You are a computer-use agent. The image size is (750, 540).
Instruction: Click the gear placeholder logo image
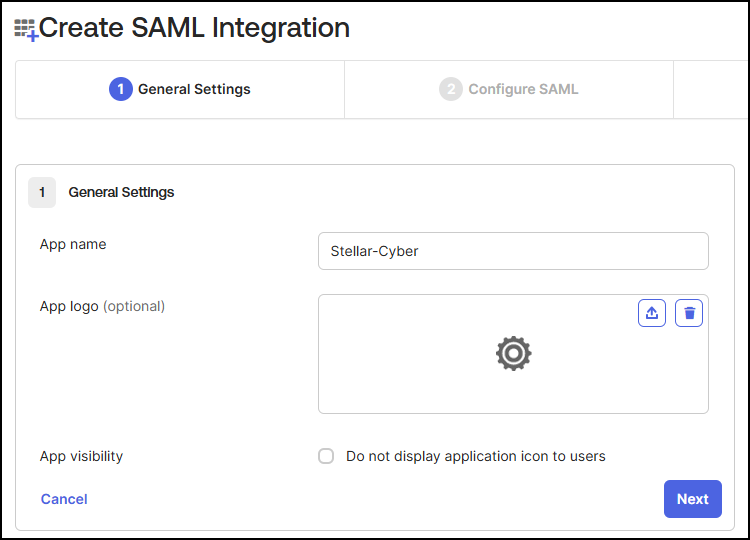[513, 353]
